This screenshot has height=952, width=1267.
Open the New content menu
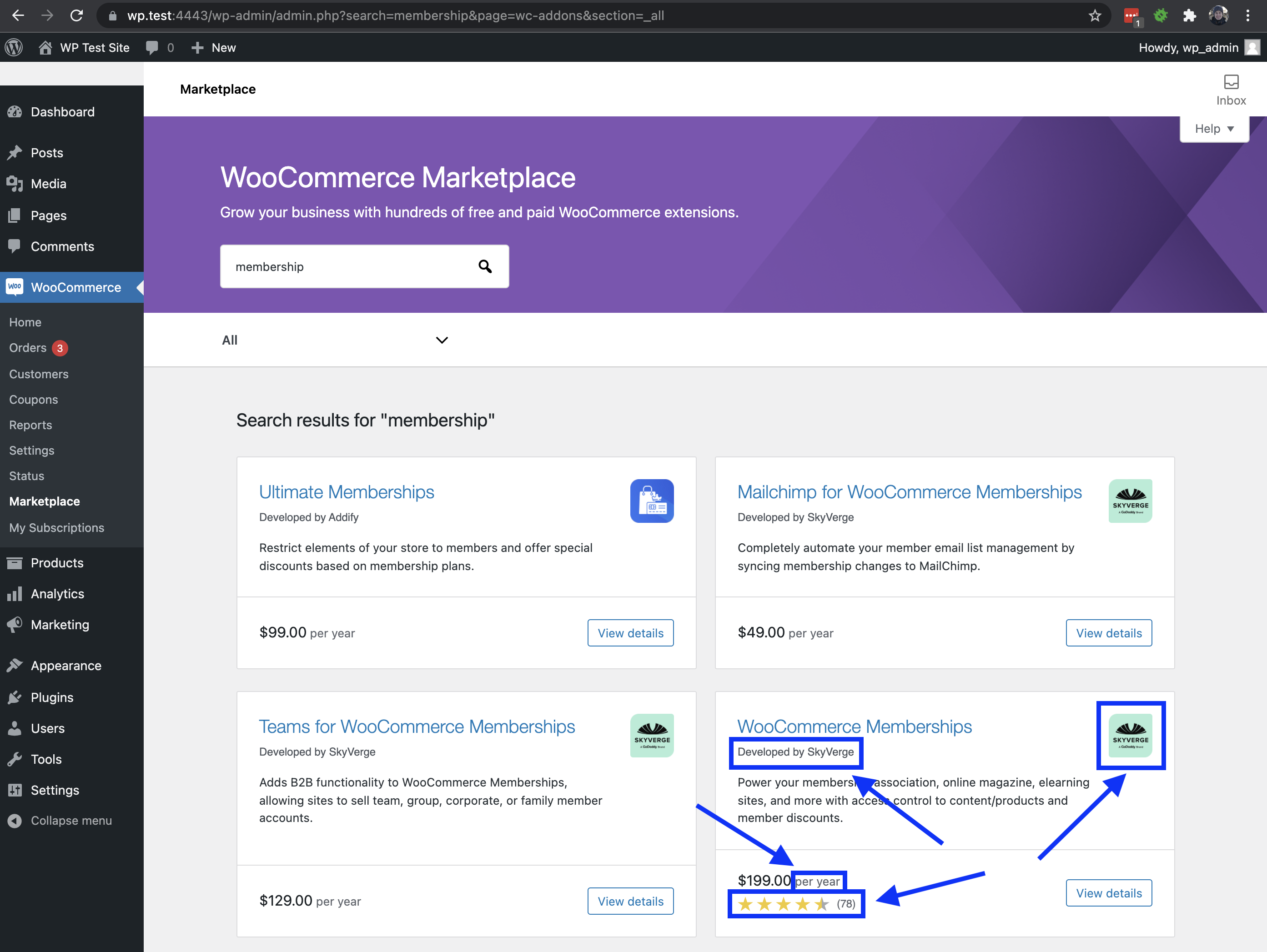213,48
